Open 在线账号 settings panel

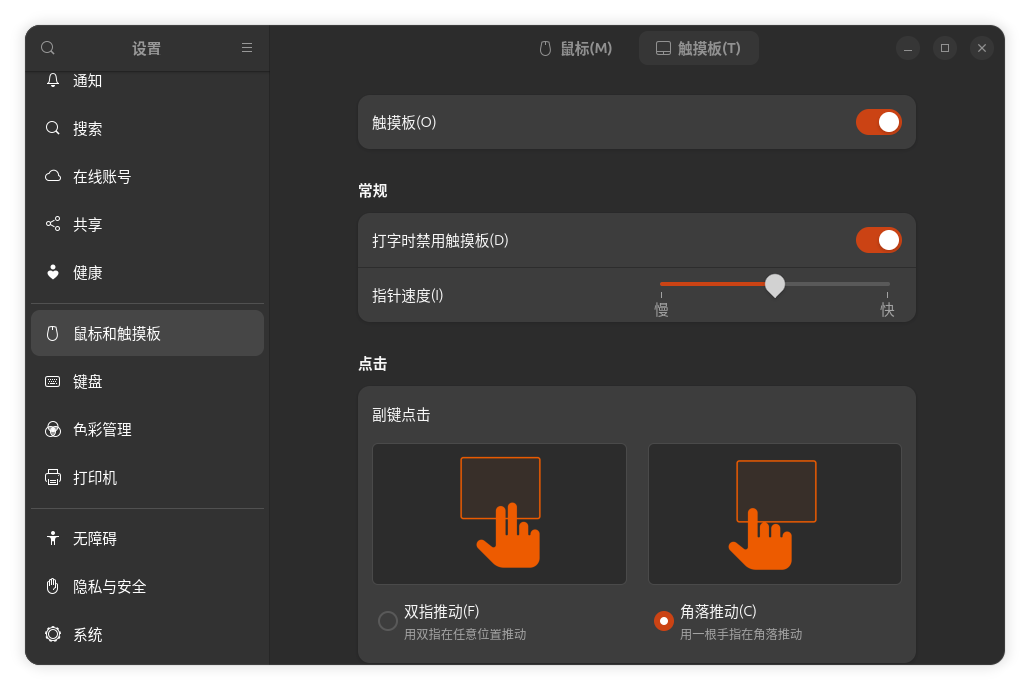pyautogui.click(x=147, y=176)
